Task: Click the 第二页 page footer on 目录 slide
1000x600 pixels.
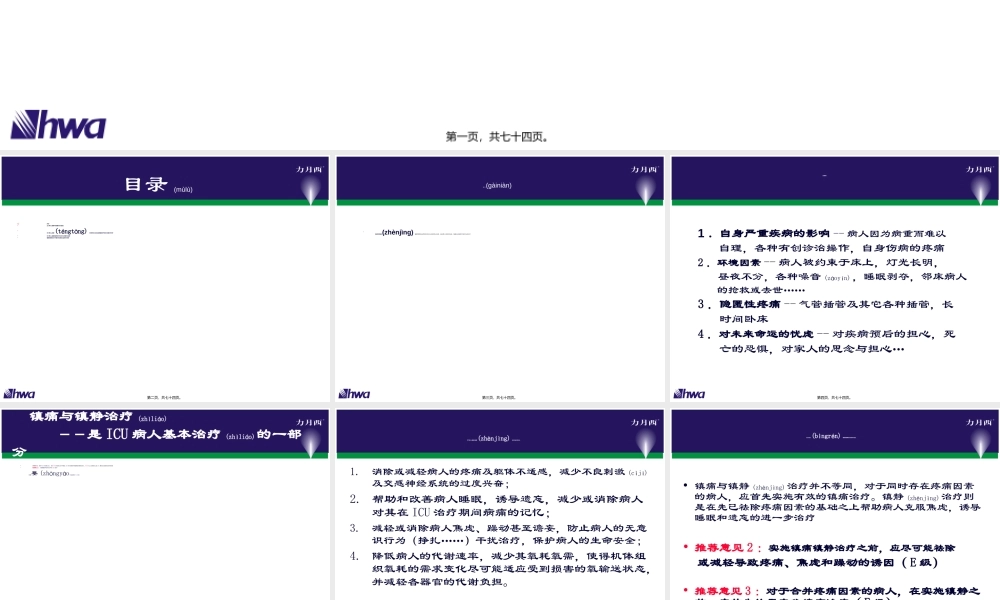Action: click(163, 395)
